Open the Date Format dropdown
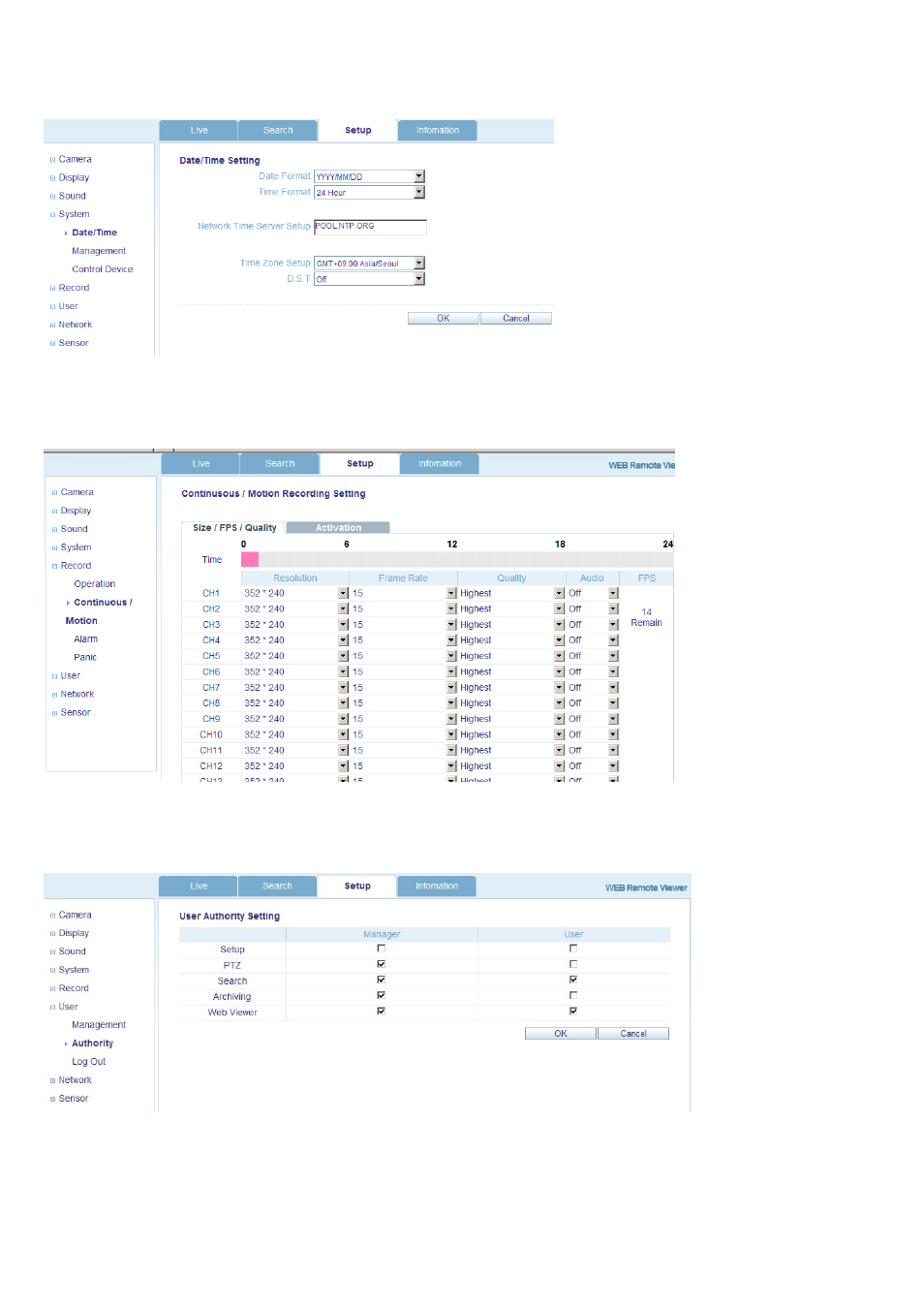 point(419,176)
